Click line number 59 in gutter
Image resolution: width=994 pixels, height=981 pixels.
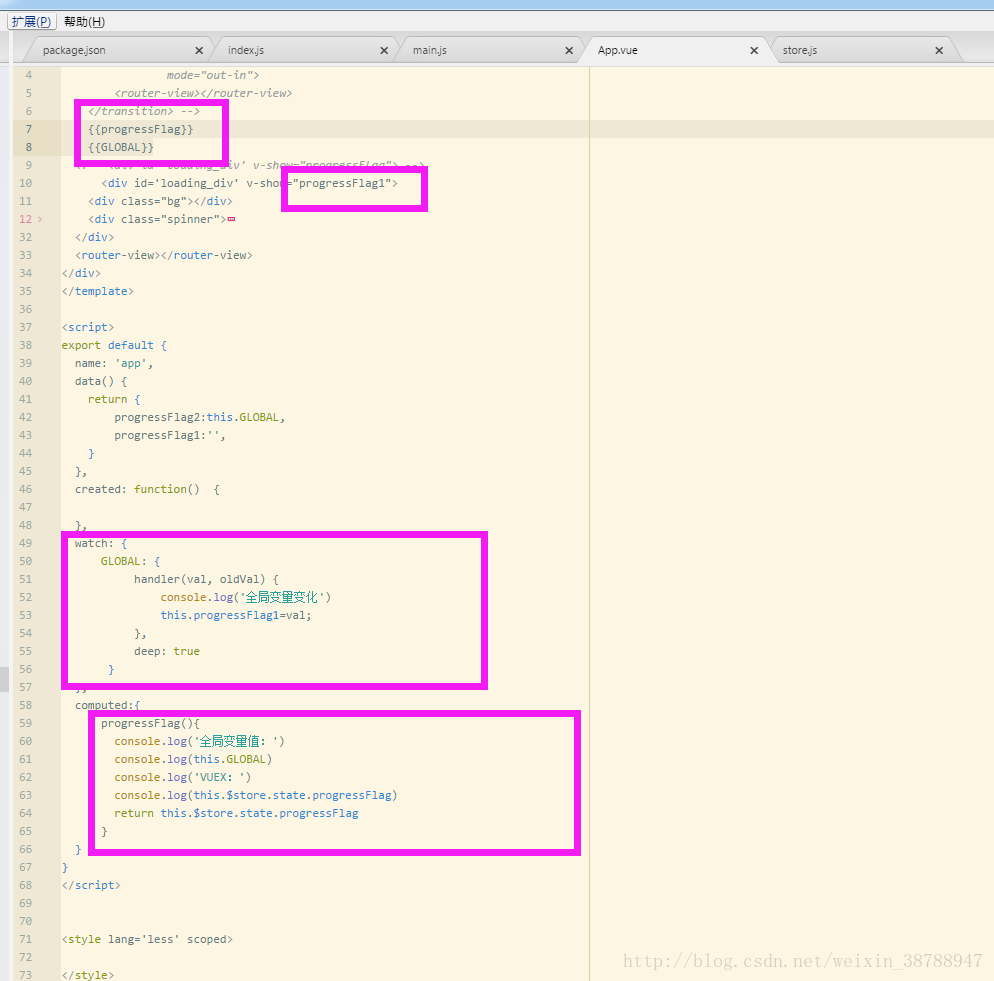[25, 723]
